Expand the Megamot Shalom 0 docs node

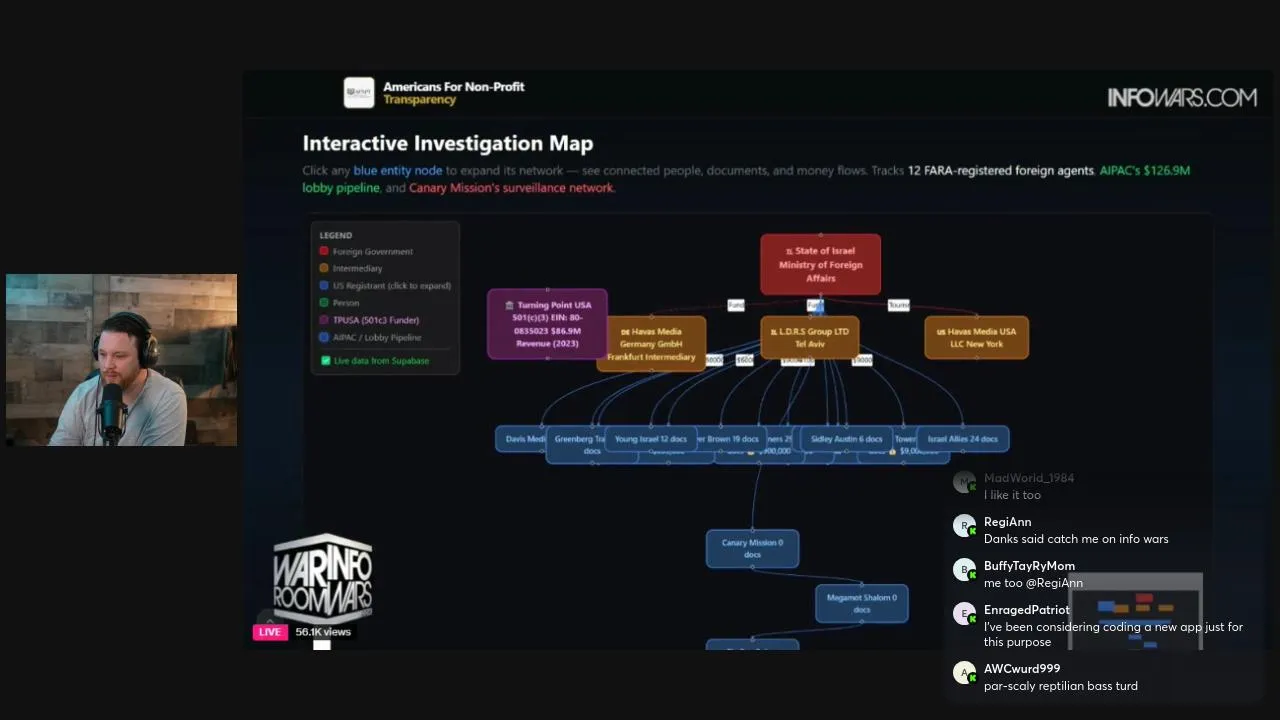pos(861,603)
